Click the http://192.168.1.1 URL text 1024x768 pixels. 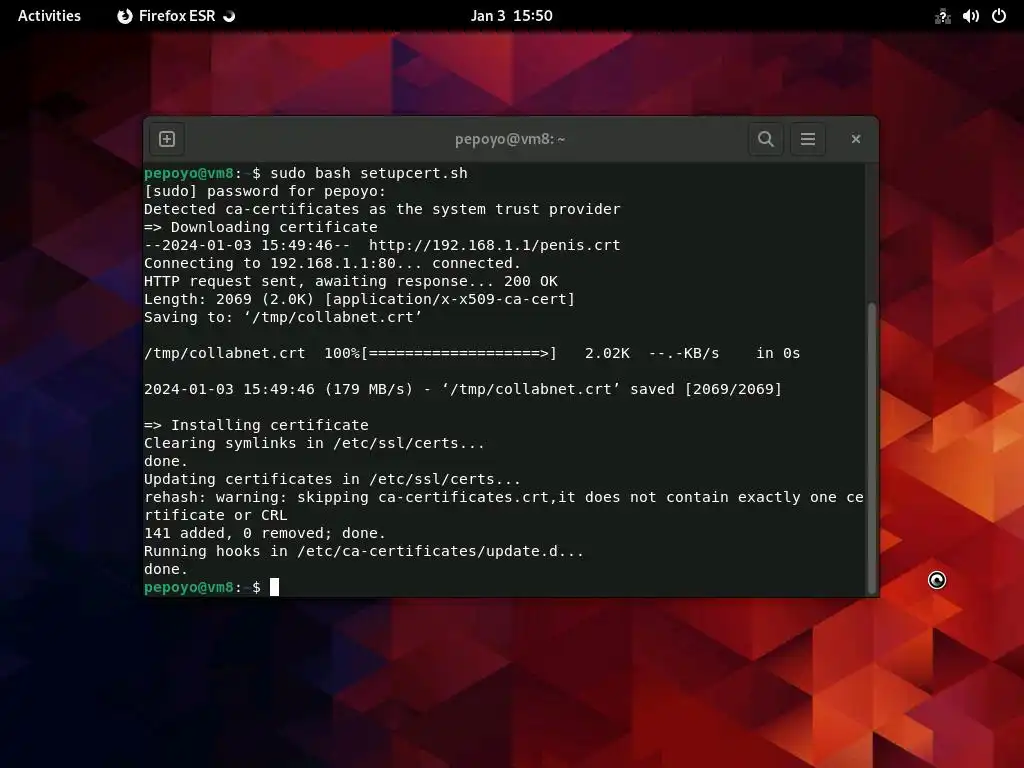[494, 245]
